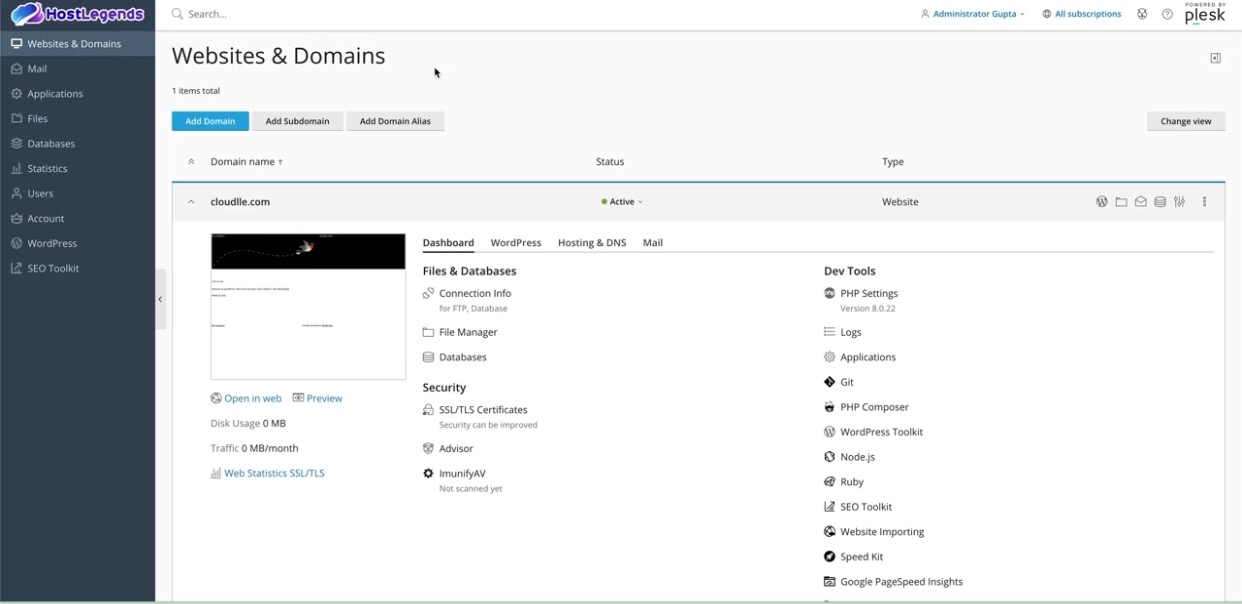Click the Plesk octopus advisor icon in header

(x=1142, y=14)
